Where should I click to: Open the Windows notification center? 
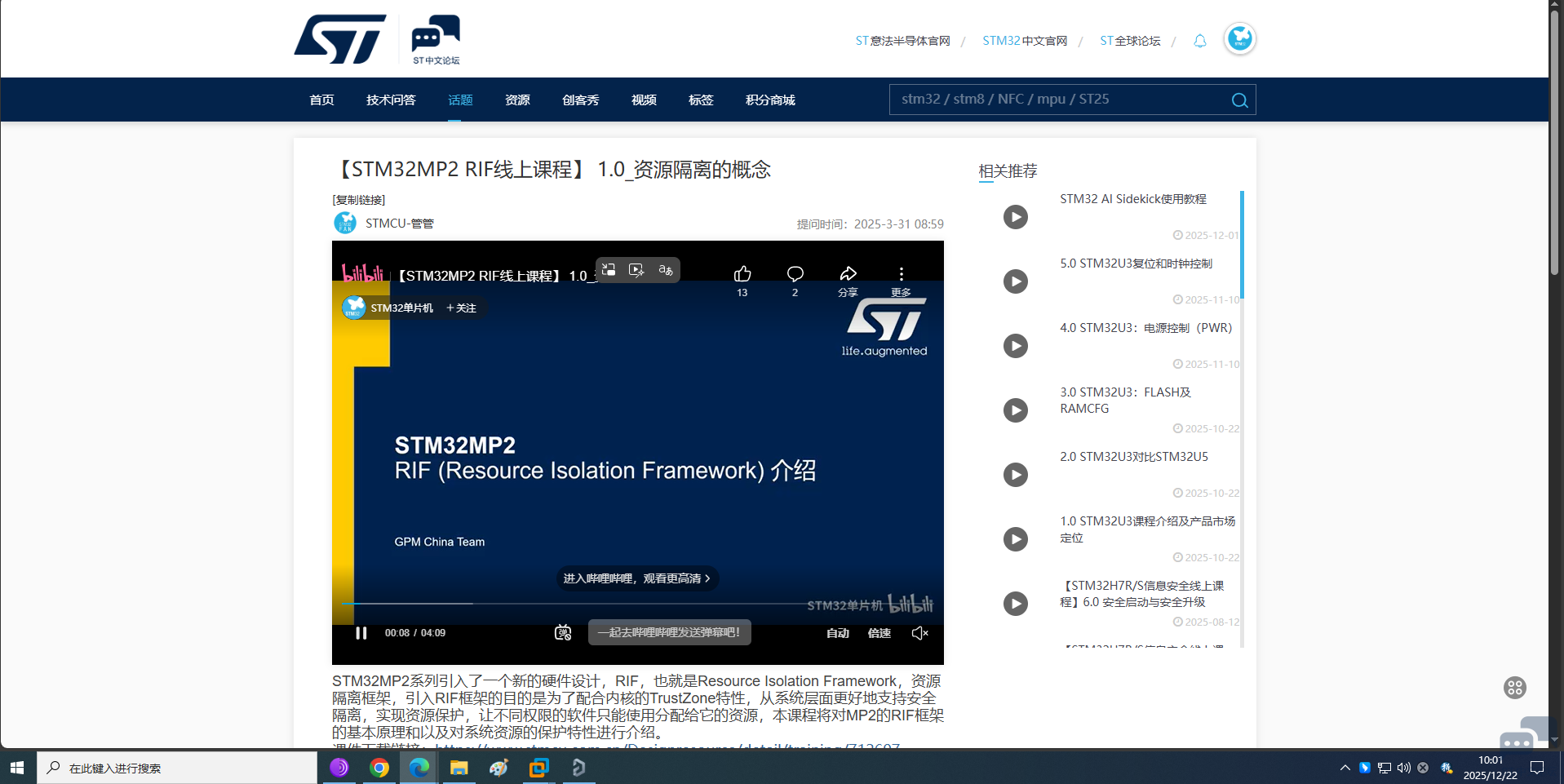(1537, 768)
